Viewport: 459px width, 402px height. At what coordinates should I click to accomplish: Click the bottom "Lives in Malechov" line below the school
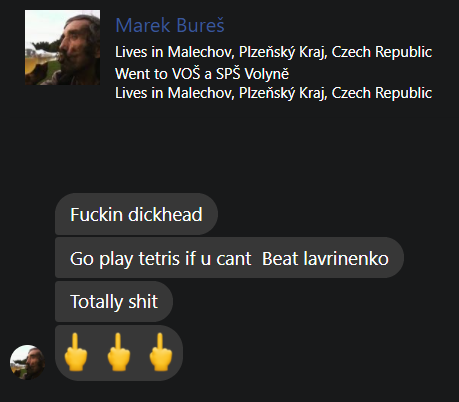[273, 93]
